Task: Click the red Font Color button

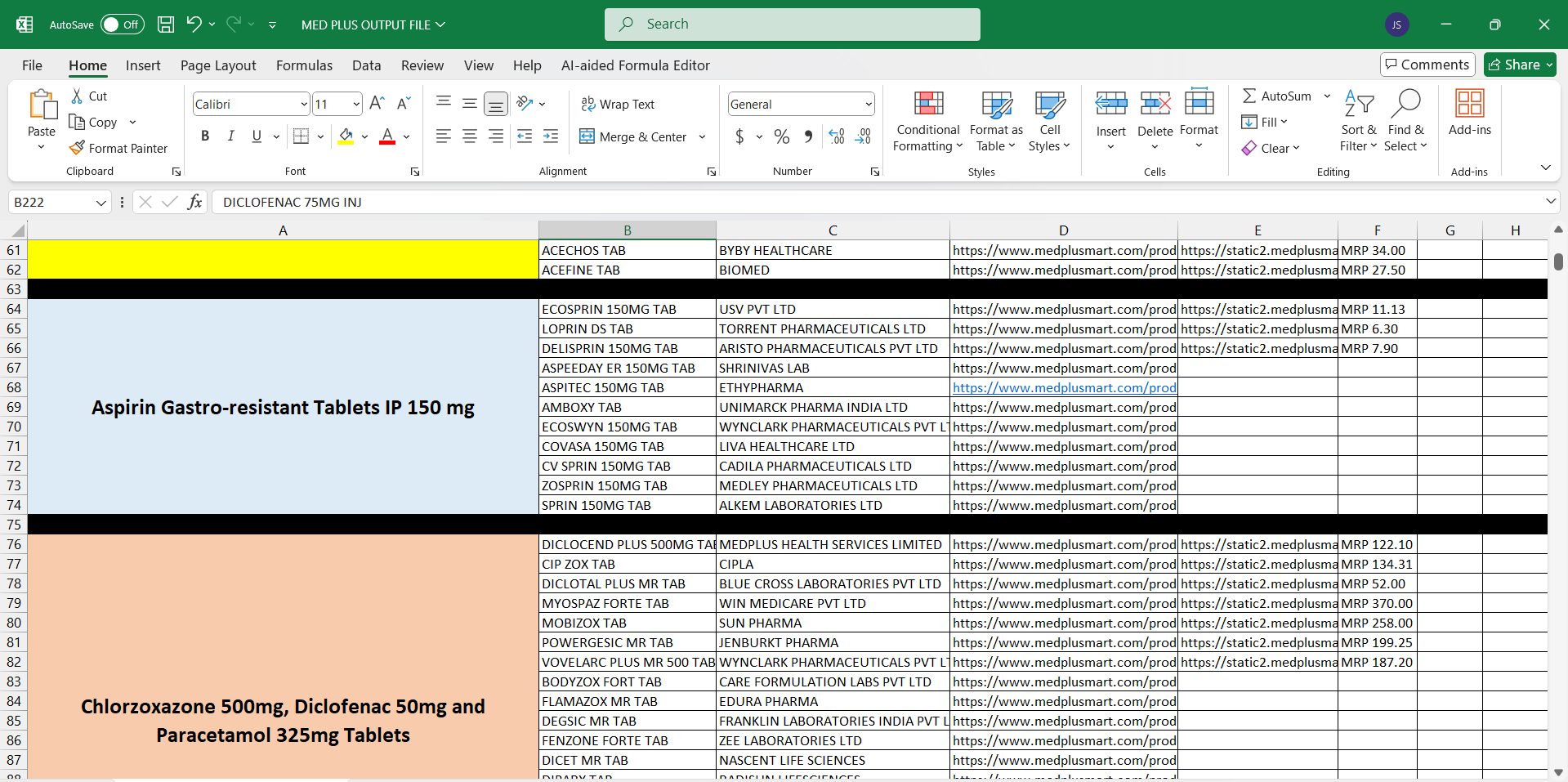Action: tap(387, 136)
